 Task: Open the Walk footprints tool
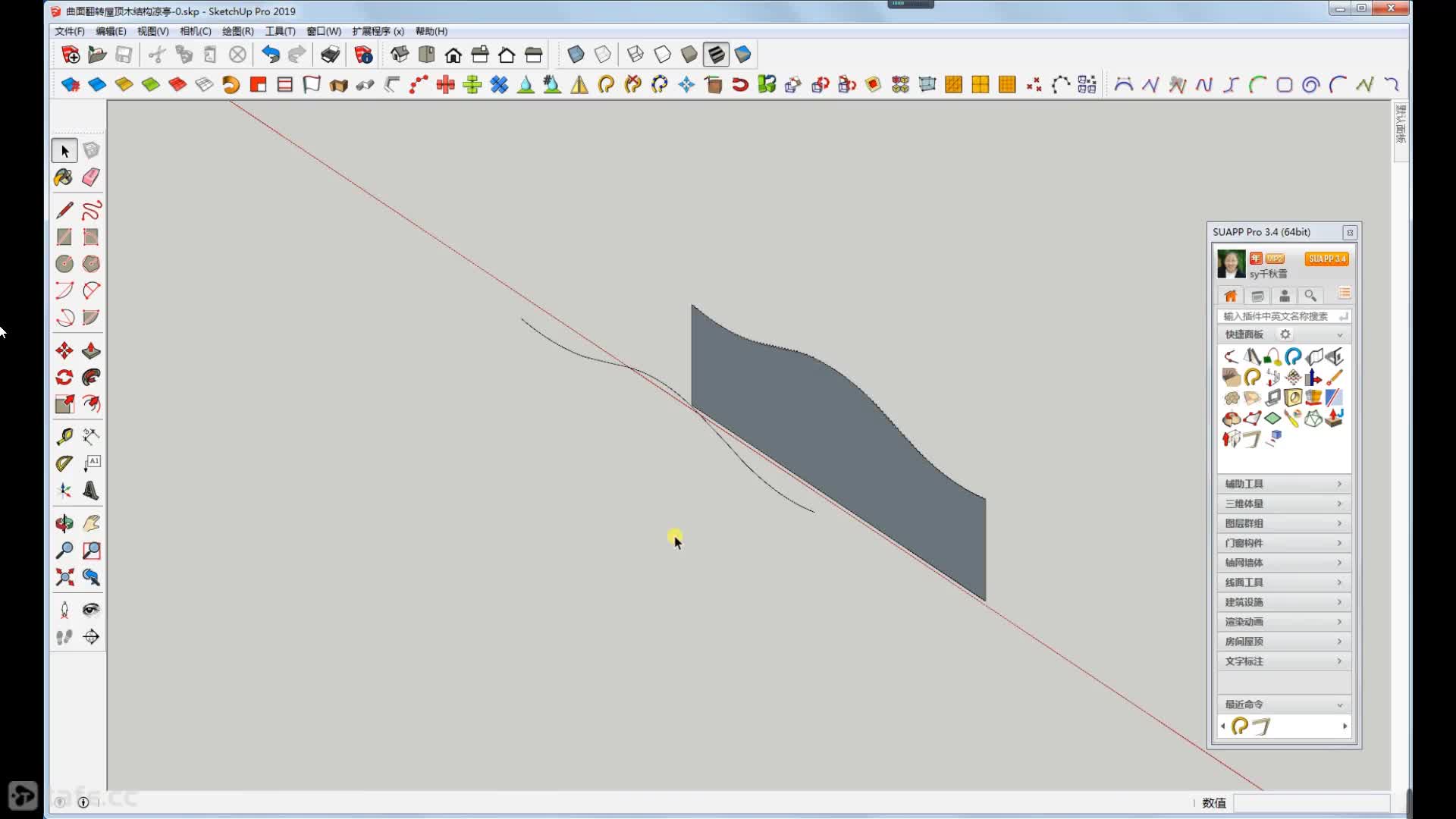64,637
